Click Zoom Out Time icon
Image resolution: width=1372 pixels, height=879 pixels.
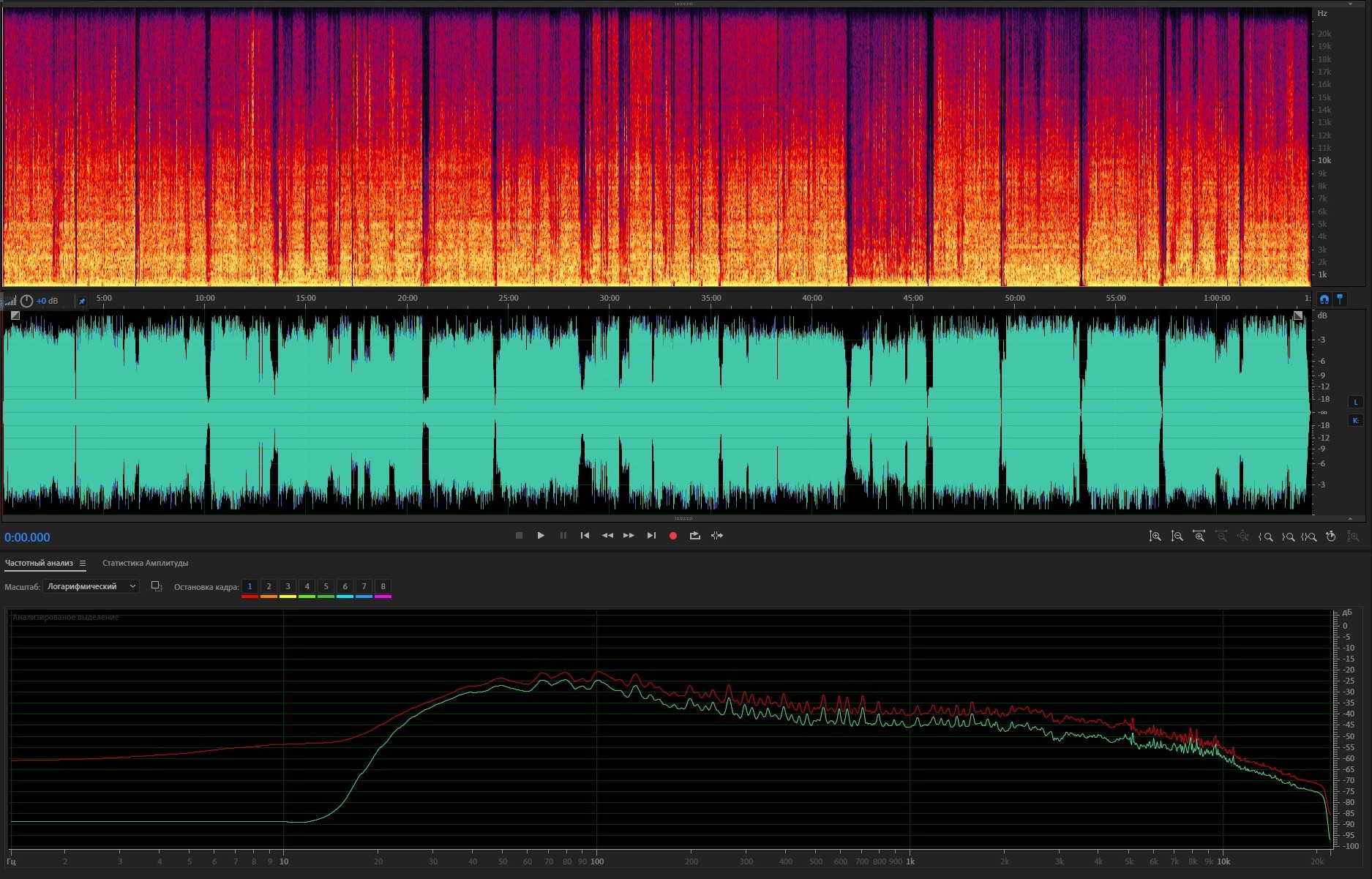click(x=1221, y=536)
